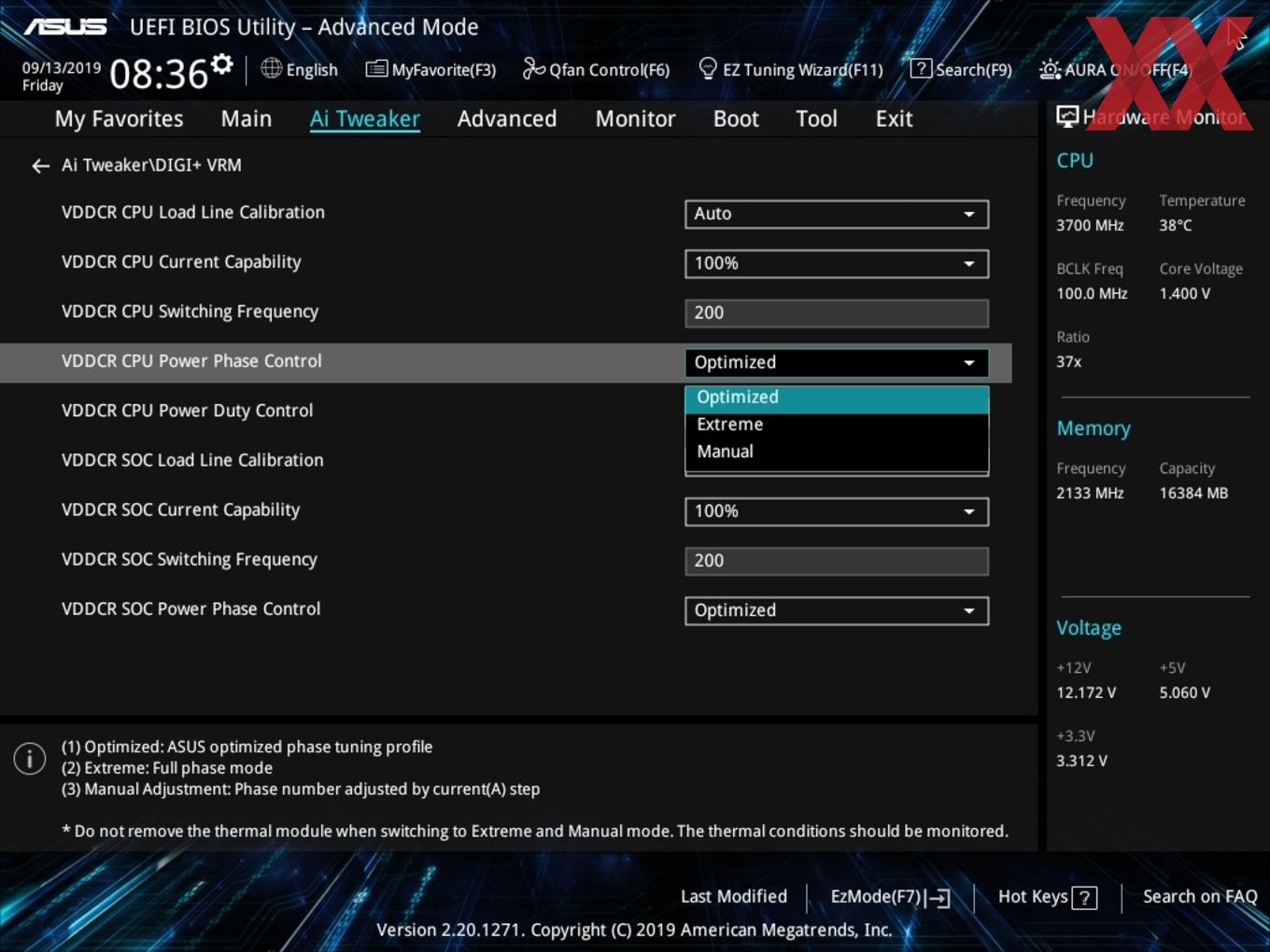The width and height of the screenshot is (1270, 952).
Task: Select VDDCR CPU Power Duty Control label
Action: 188,411
